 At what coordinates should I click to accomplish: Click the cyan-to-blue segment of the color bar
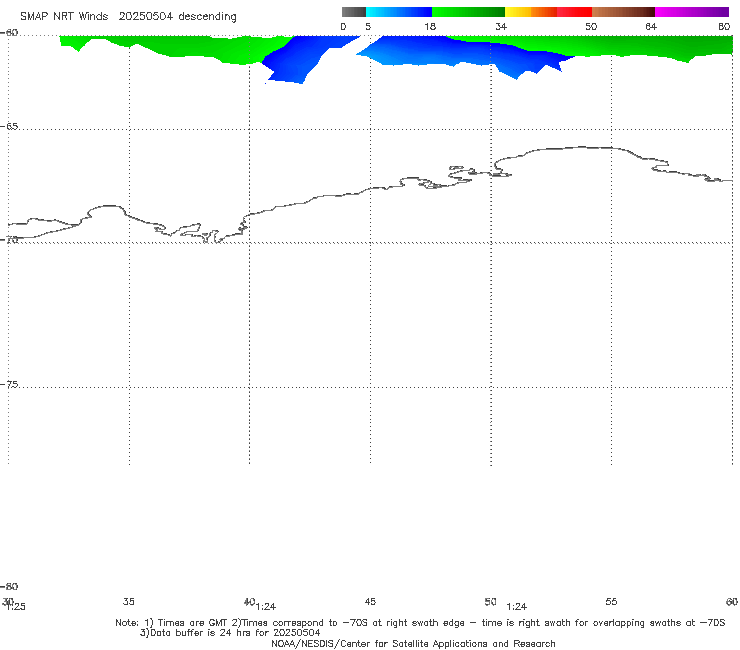pyautogui.click(x=399, y=12)
